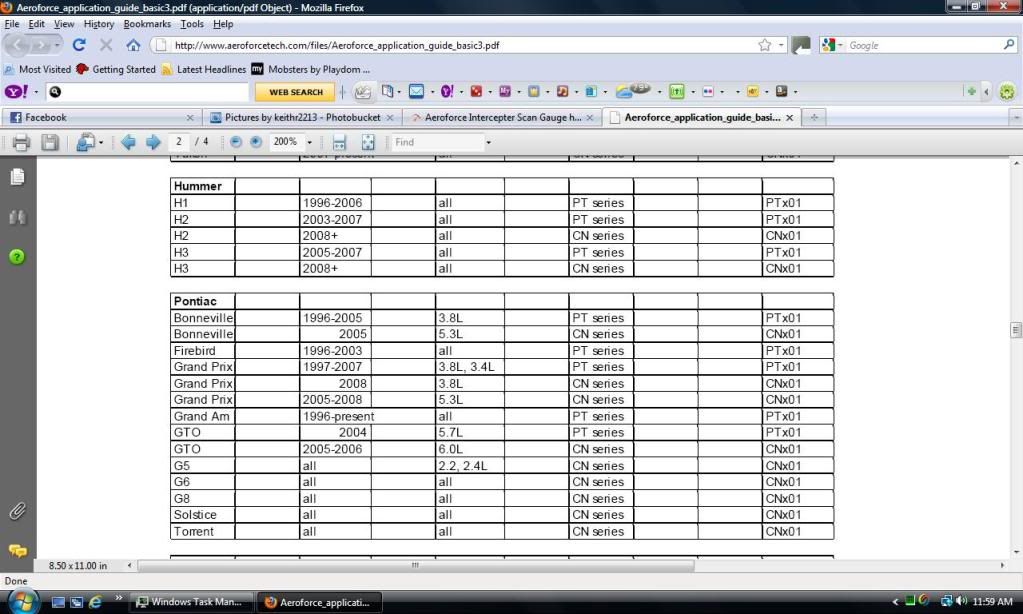Fit one full page icon
1023x614 pixels.
368,142
